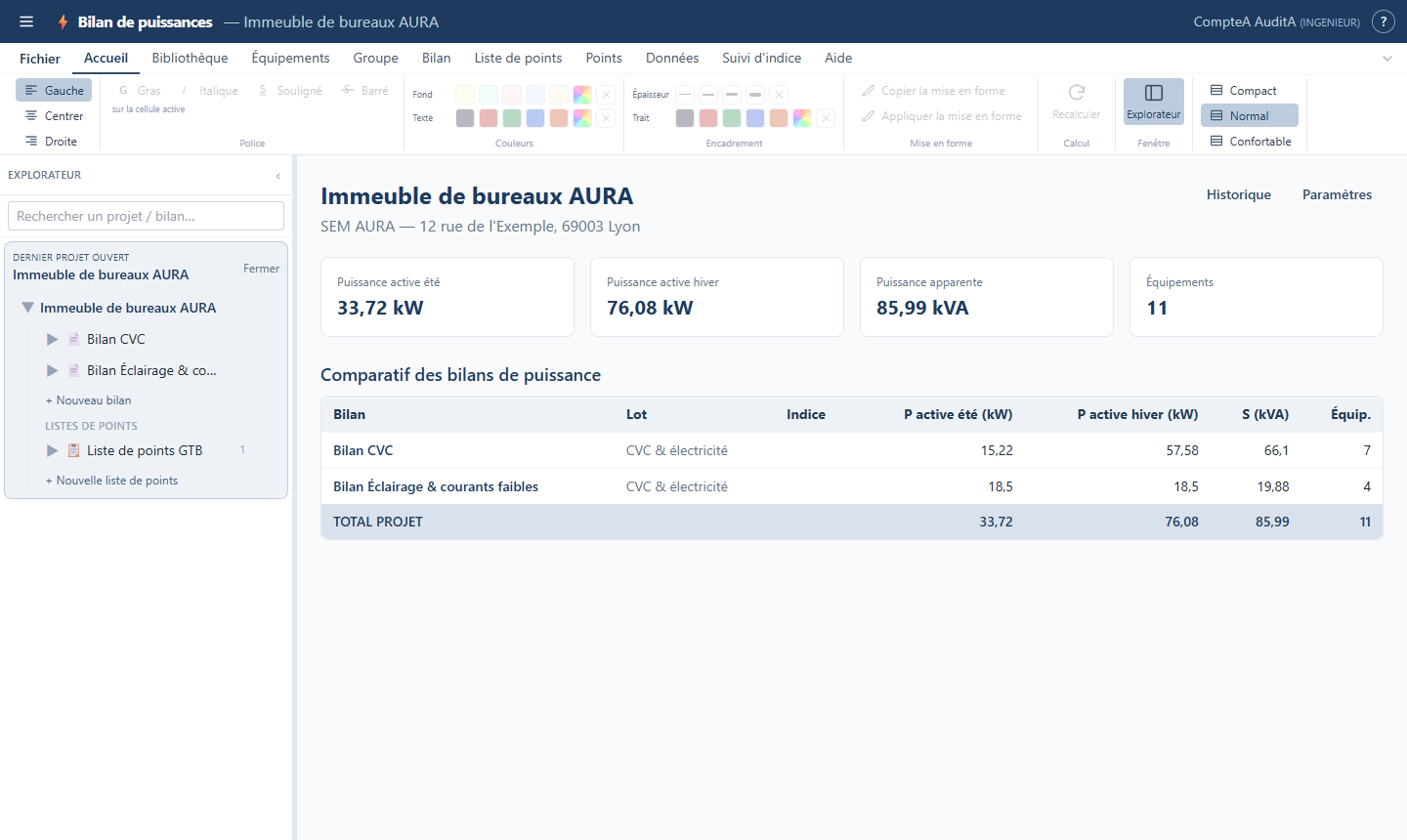The height and width of the screenshot is (840, 1407).
Task: Select Compact display density
Action: click(x=1250, y=90)
